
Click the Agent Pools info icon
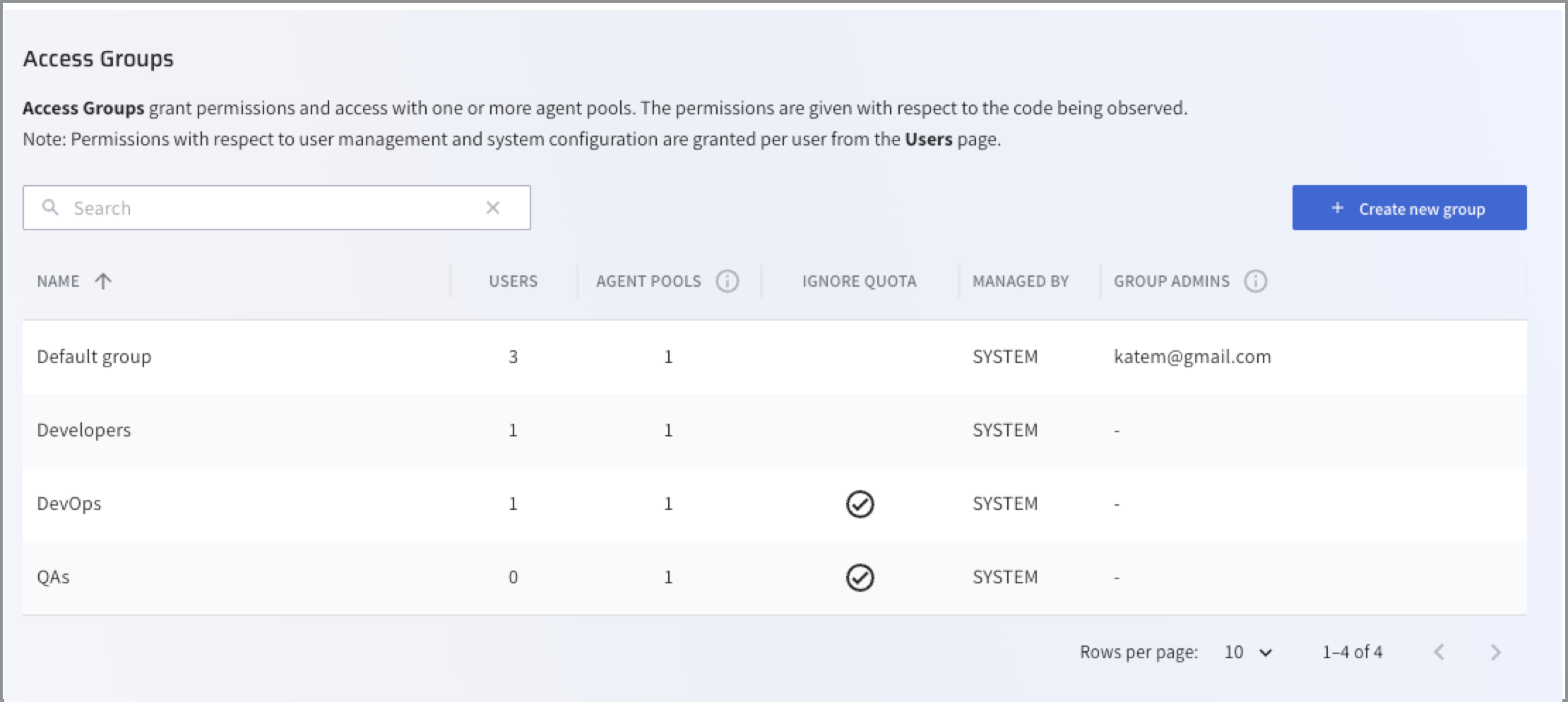click(727, 281)
